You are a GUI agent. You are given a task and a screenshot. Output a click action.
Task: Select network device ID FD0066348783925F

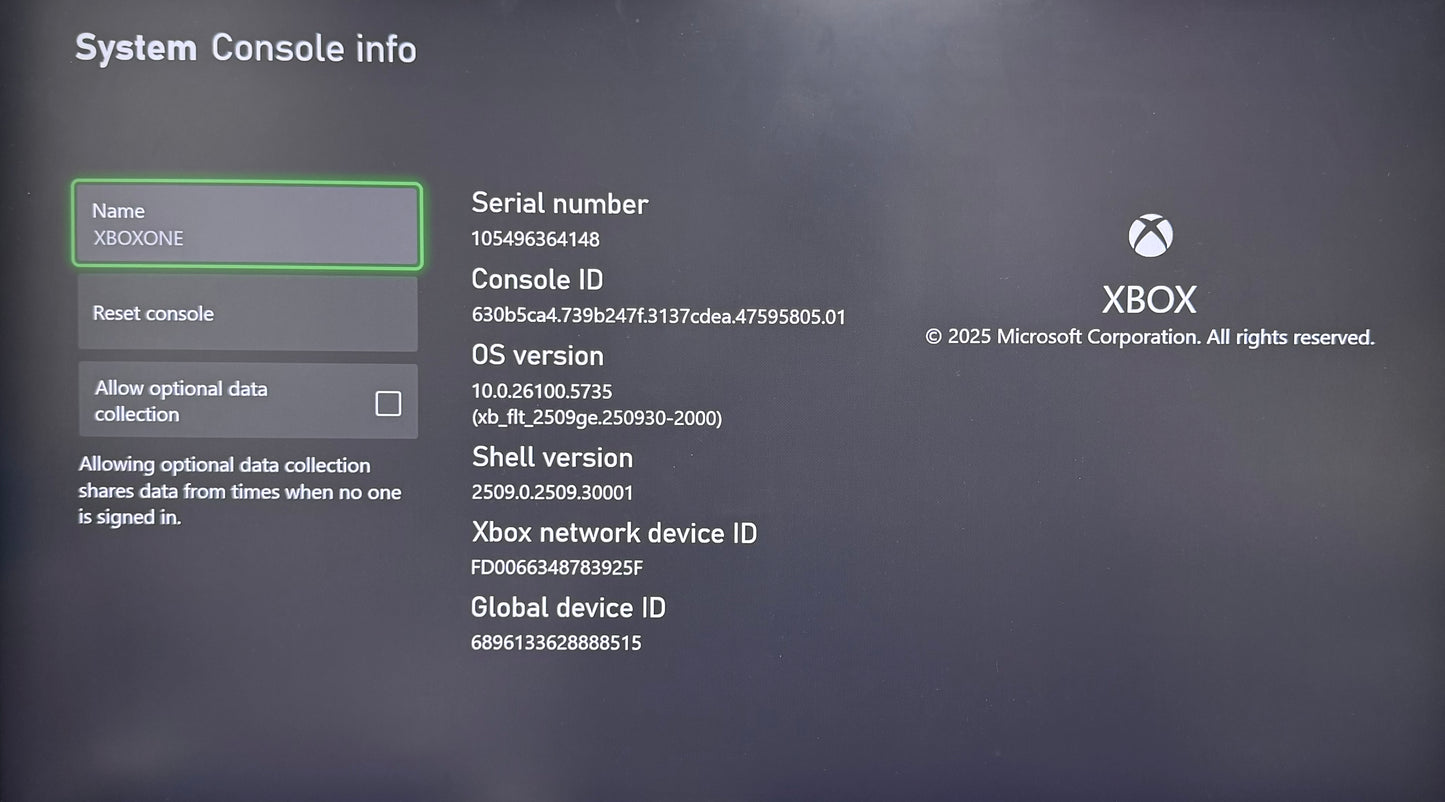point(557,568)
